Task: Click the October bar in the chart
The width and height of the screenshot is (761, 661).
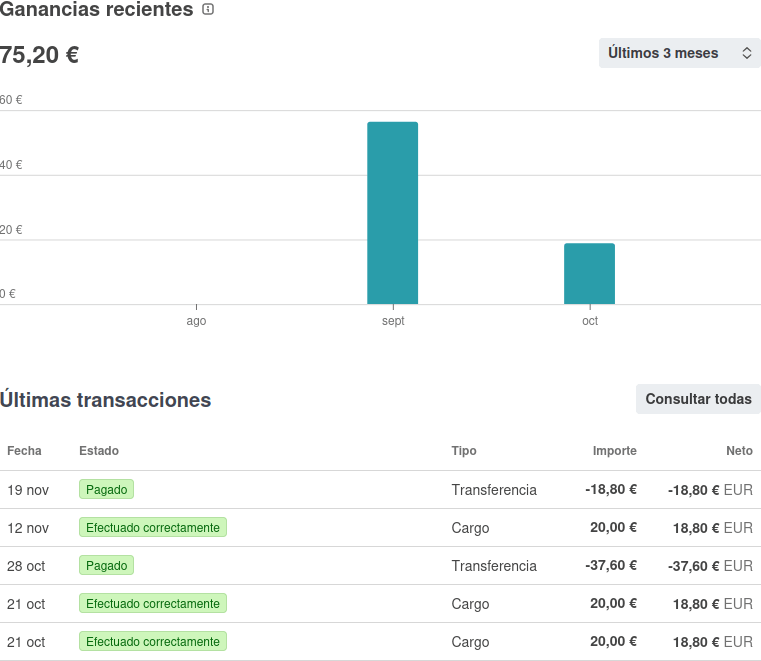Action: point(589,273)
